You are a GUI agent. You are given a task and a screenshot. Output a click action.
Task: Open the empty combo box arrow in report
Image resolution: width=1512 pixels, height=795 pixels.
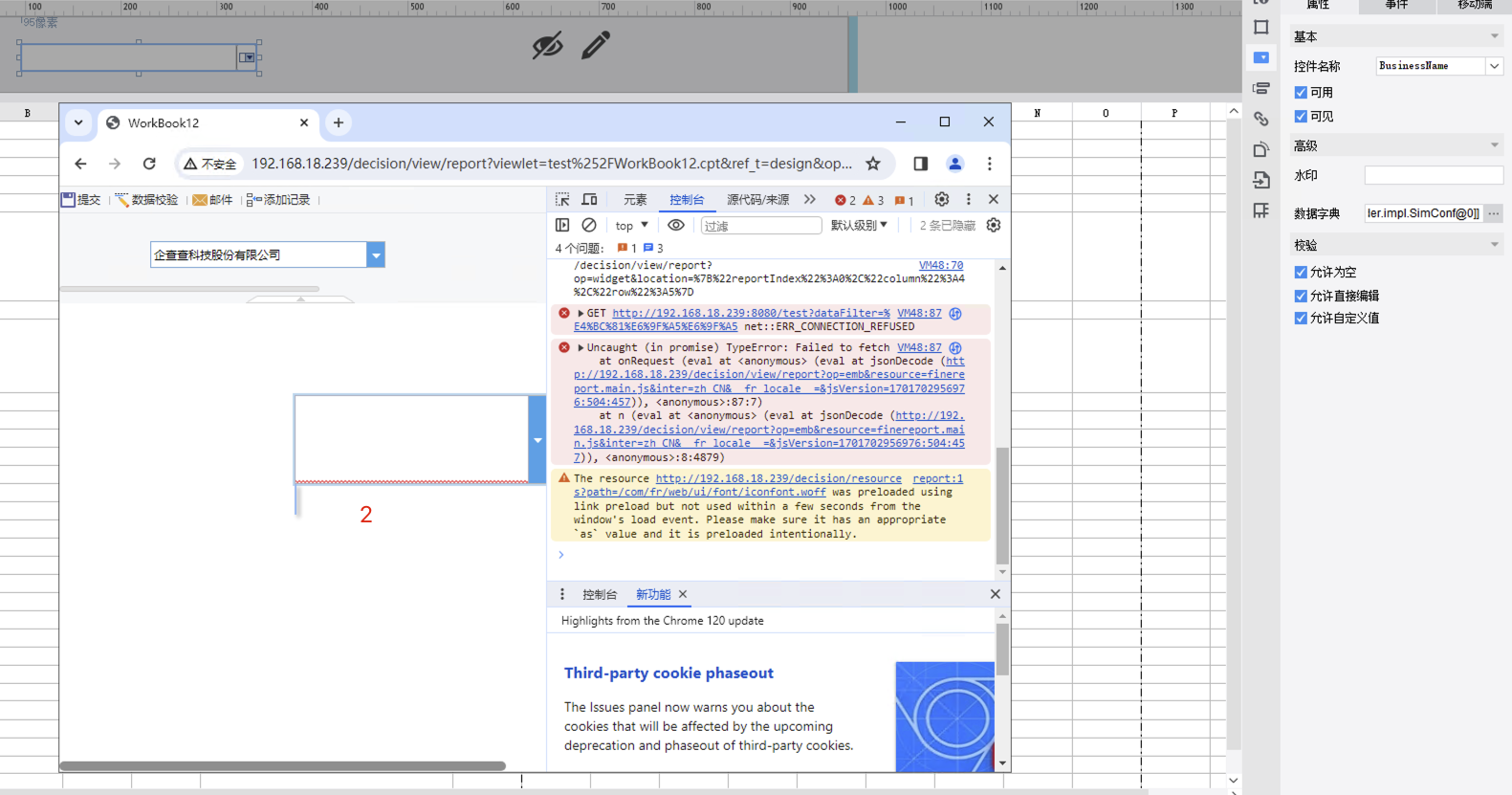537,440
